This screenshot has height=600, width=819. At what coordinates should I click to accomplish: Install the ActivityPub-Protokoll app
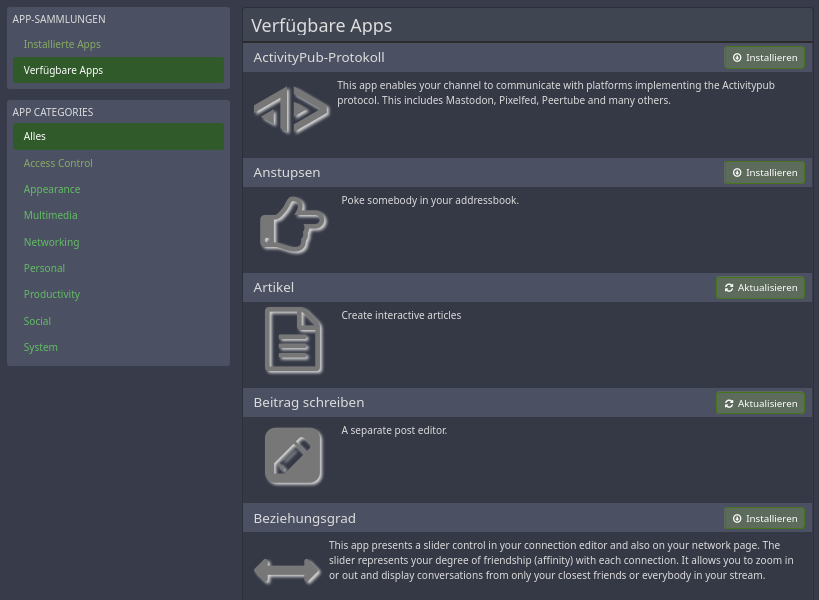[764, 57]
